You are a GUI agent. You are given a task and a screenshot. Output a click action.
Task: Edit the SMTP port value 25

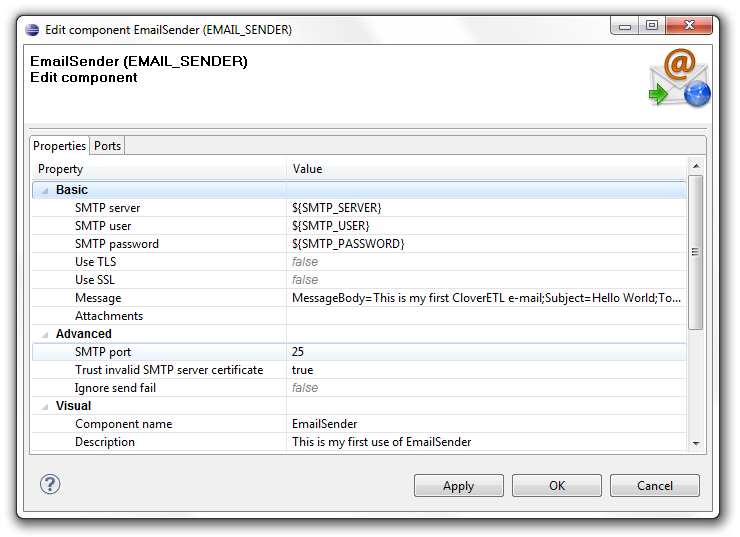[x=486, y=352]
